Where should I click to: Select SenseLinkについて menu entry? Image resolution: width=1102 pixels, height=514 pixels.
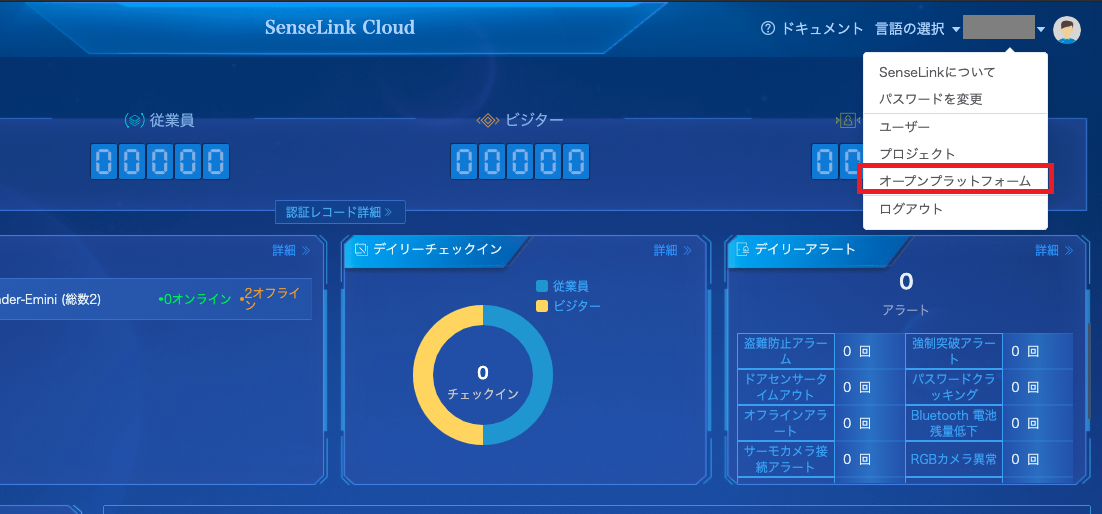click(938, 72)
